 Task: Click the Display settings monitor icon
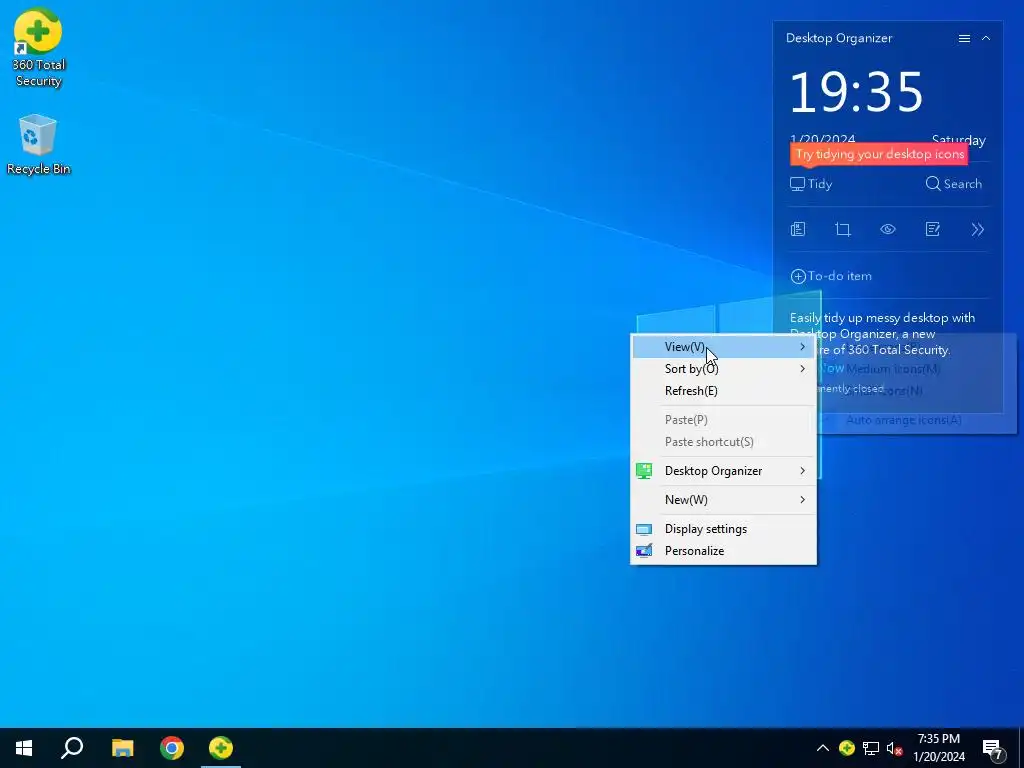point(644,530)
